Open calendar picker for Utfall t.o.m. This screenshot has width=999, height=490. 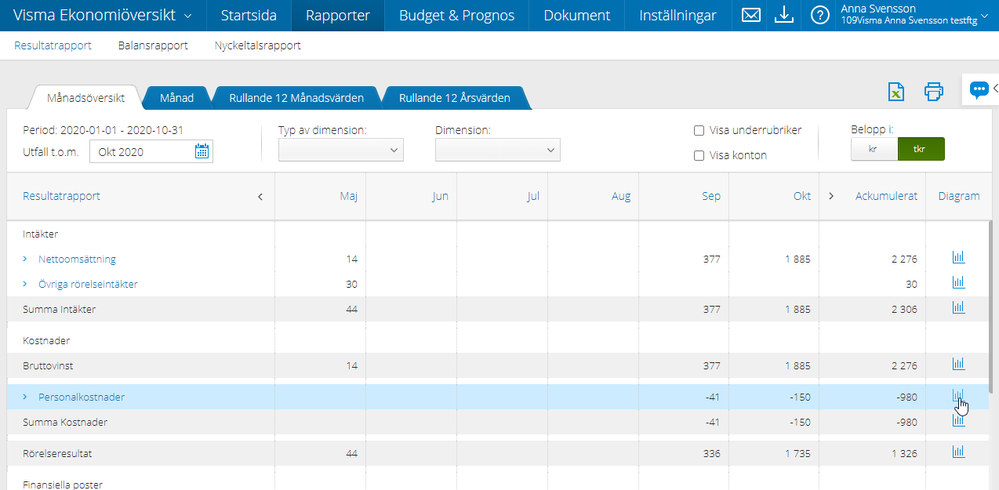tap(202, 151)
